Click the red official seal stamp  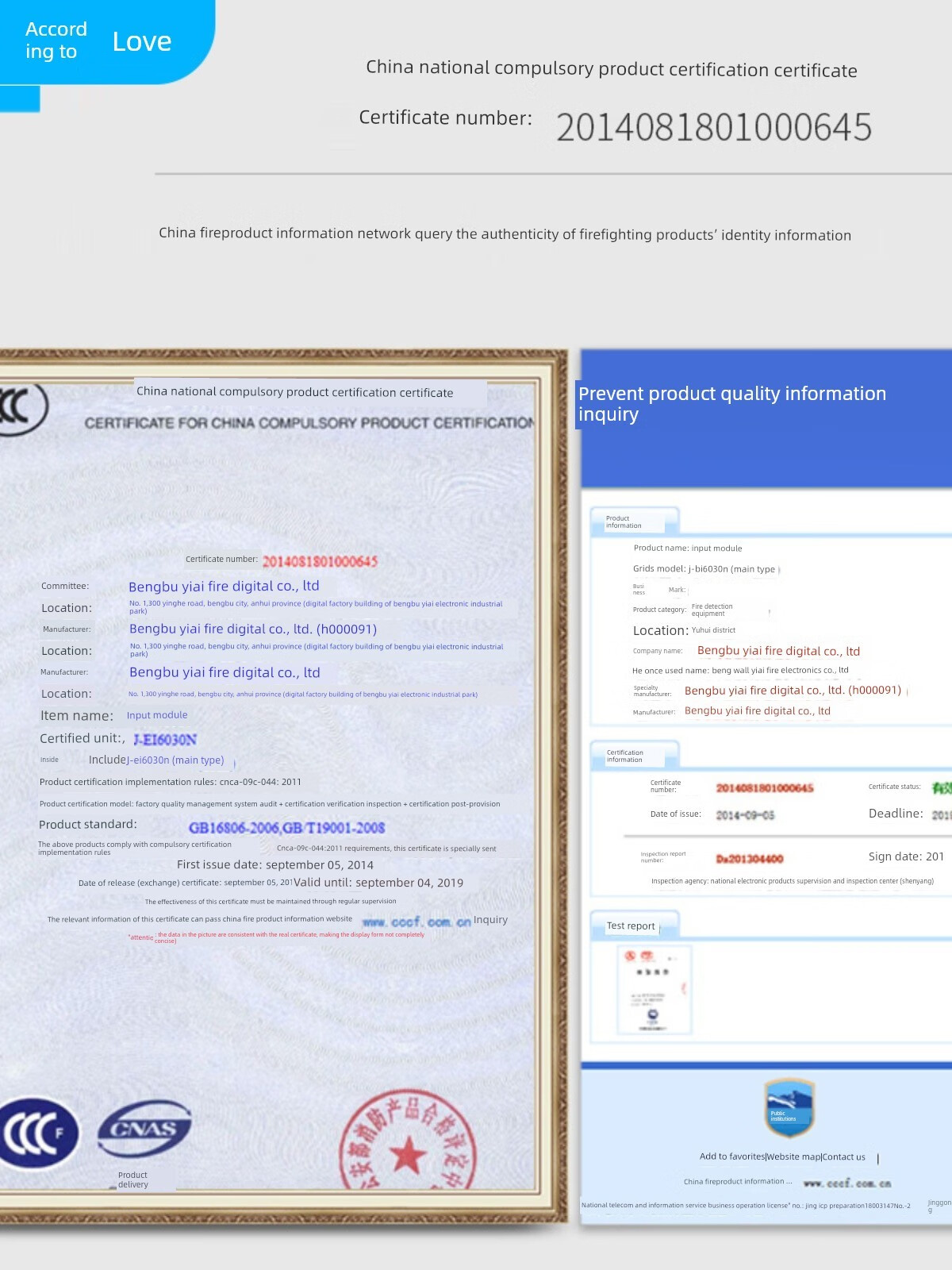point(408,1143)
